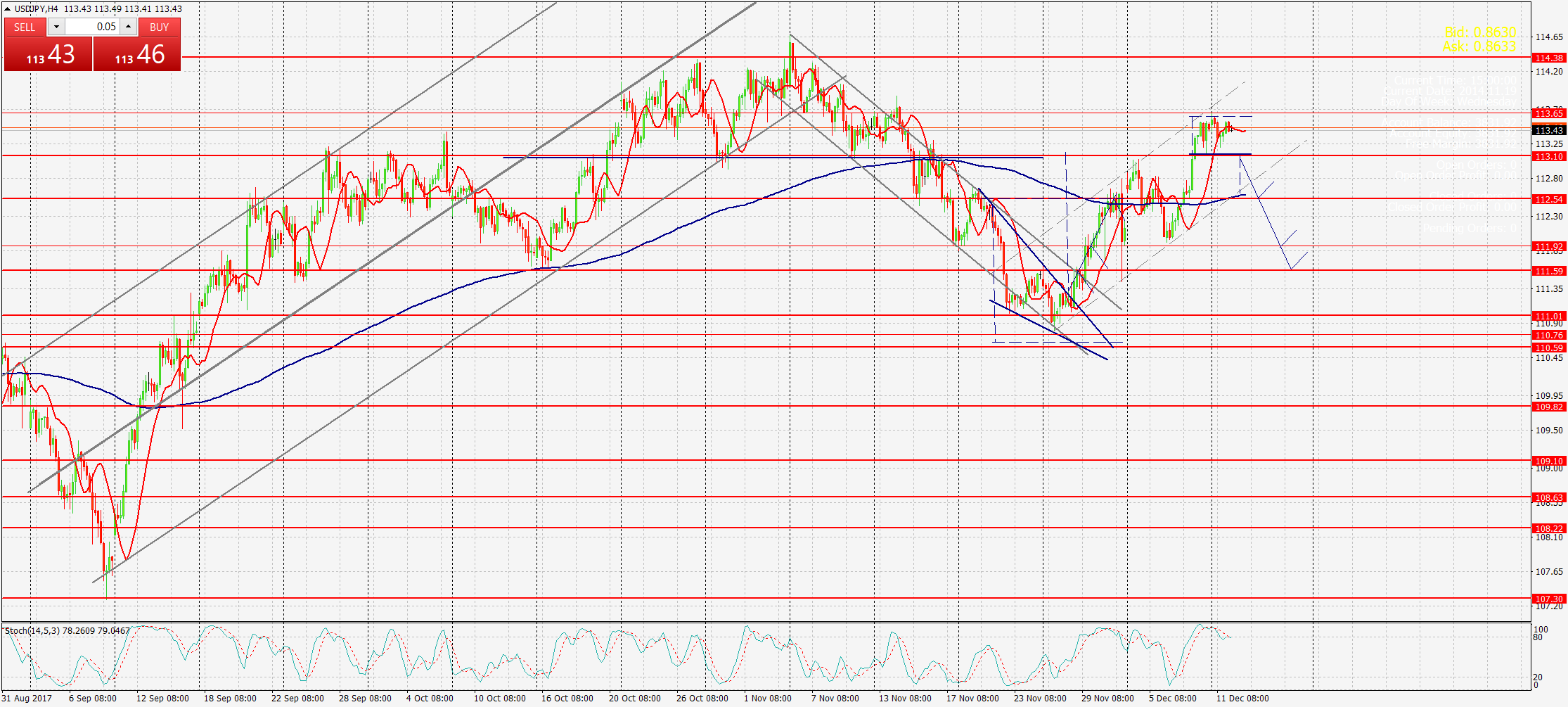
Task: Select the 114.38 red price level label
Action: point(1549,58)
